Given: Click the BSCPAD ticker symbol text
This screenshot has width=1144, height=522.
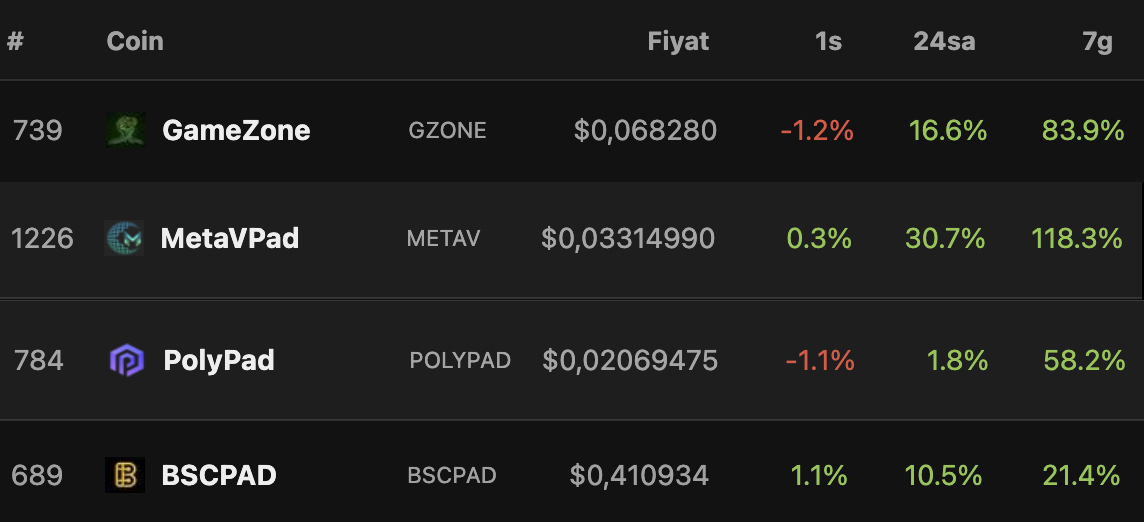Looking at the screenshot, I should coord(452,475).
